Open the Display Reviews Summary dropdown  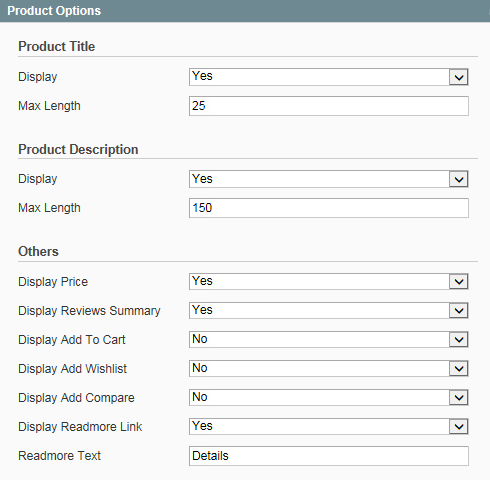click(329, 311)
